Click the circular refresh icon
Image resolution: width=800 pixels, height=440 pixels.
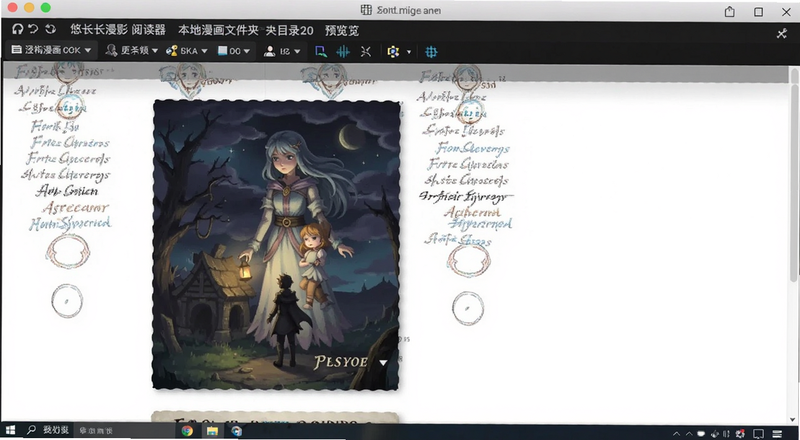[x=50, y=29]
